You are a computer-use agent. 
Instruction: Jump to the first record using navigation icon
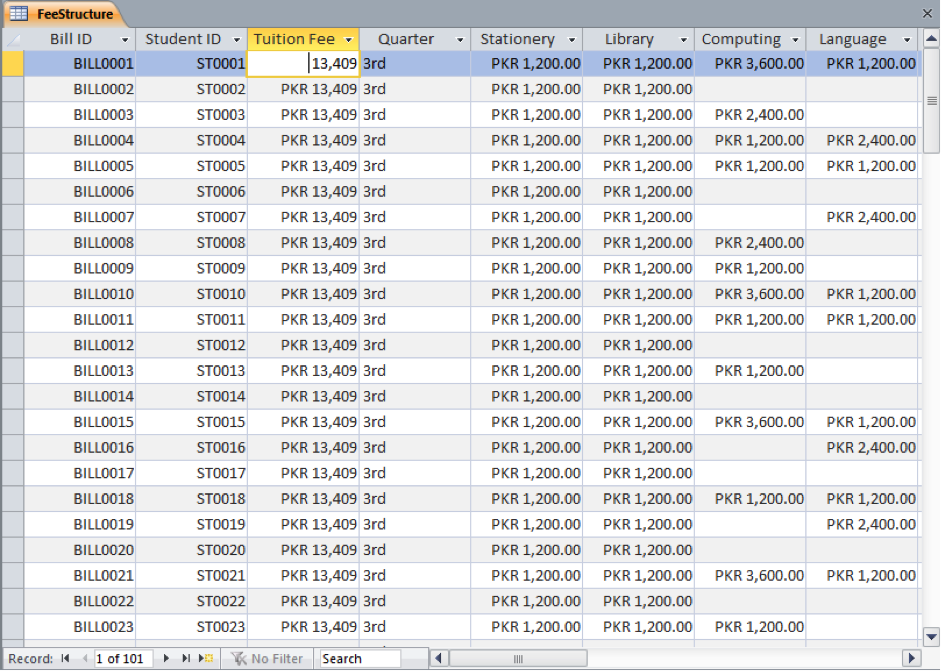65,658
